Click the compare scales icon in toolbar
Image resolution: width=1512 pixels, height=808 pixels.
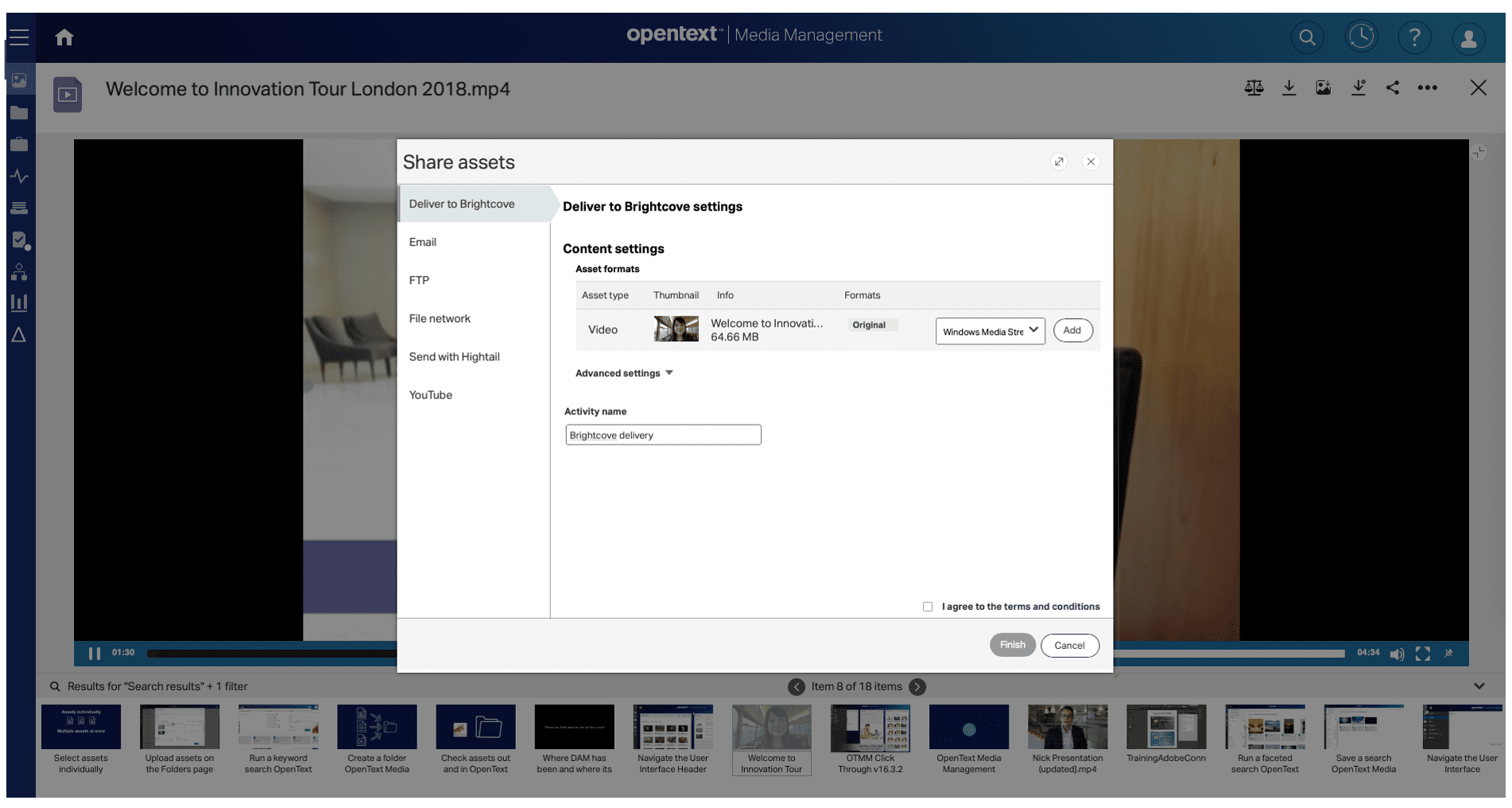pos(1254,87)
